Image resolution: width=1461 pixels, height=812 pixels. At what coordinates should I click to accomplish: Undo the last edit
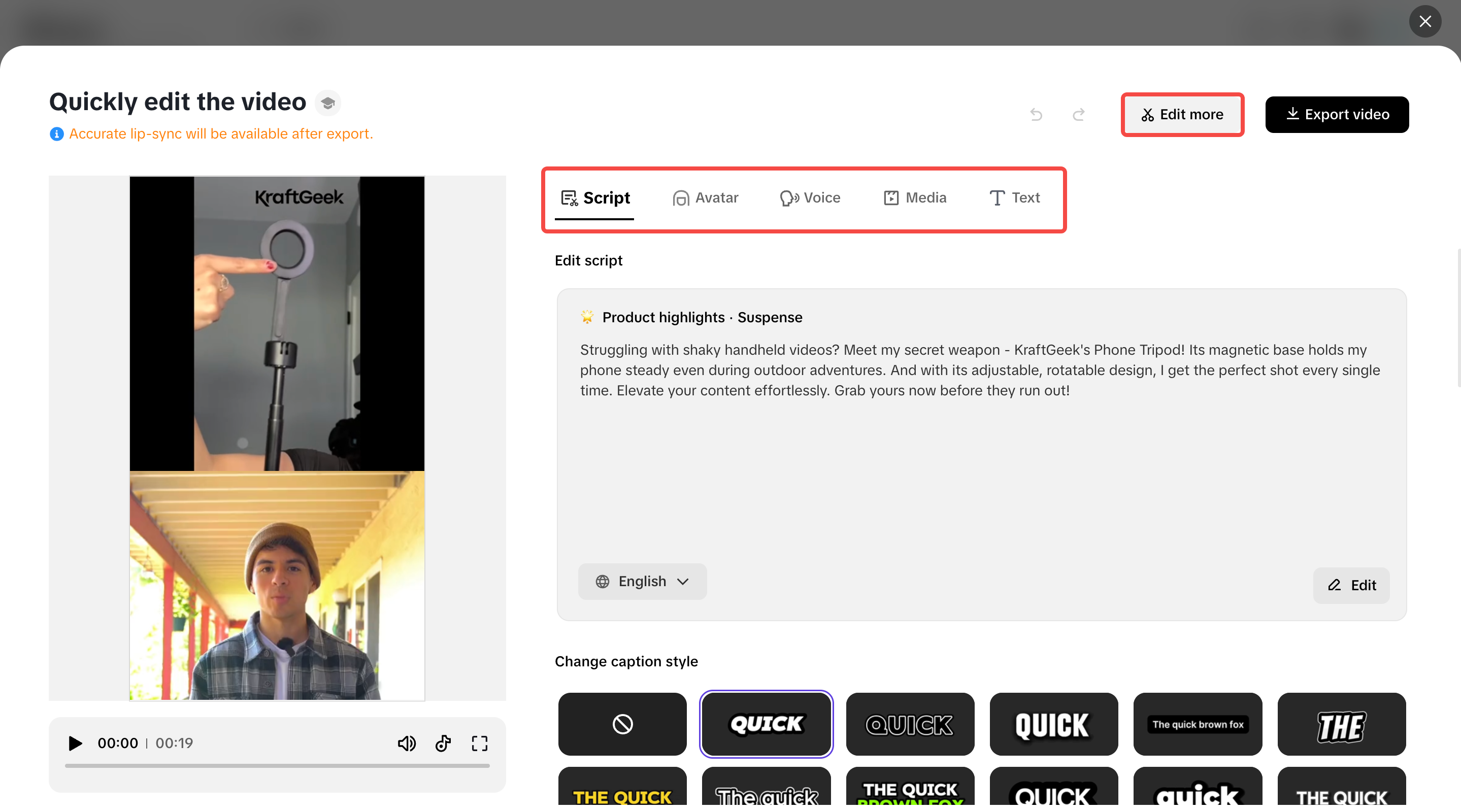pos(1036,115)
